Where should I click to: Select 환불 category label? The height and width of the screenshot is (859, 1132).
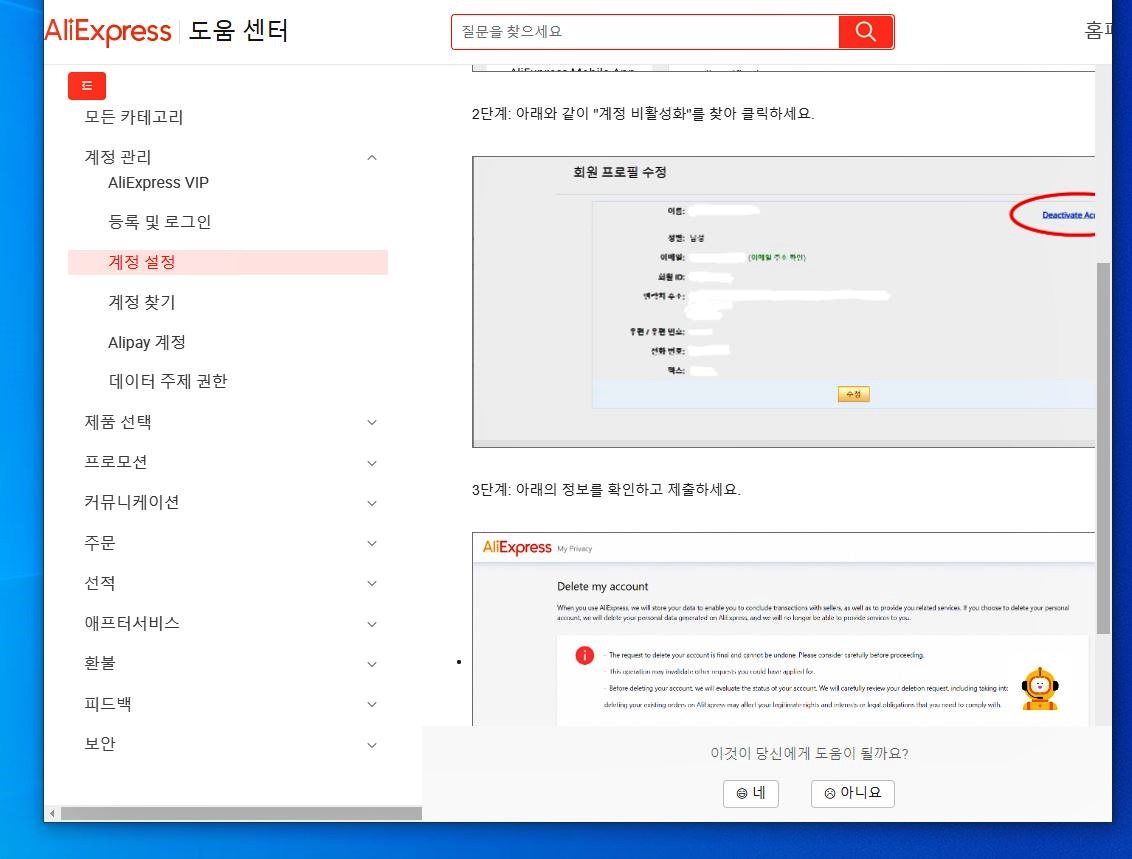100,663
